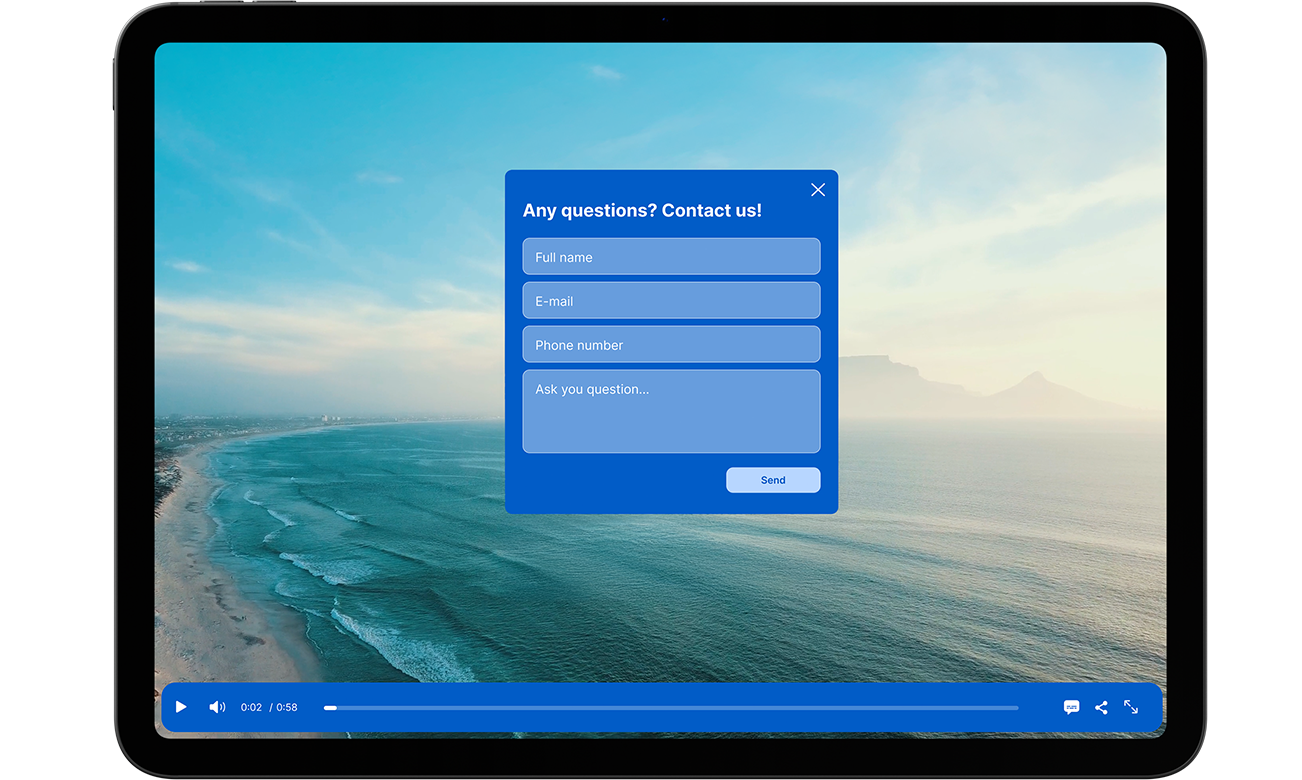Click the Any questions? Contact us! heading

click(642, 210)
